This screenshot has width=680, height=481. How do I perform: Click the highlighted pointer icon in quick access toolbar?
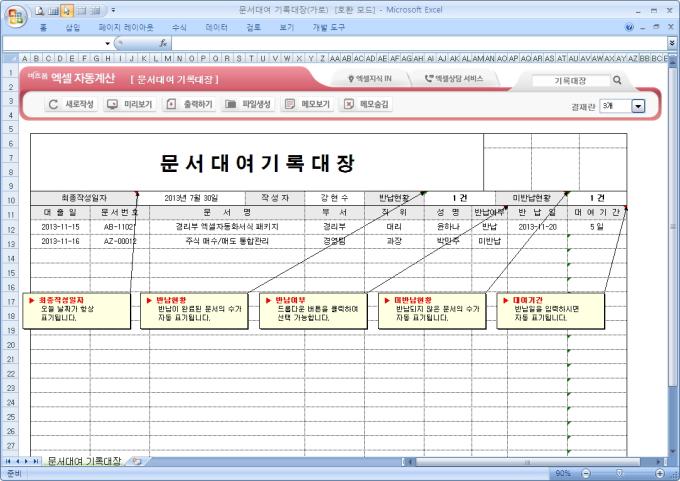(67, 11)
